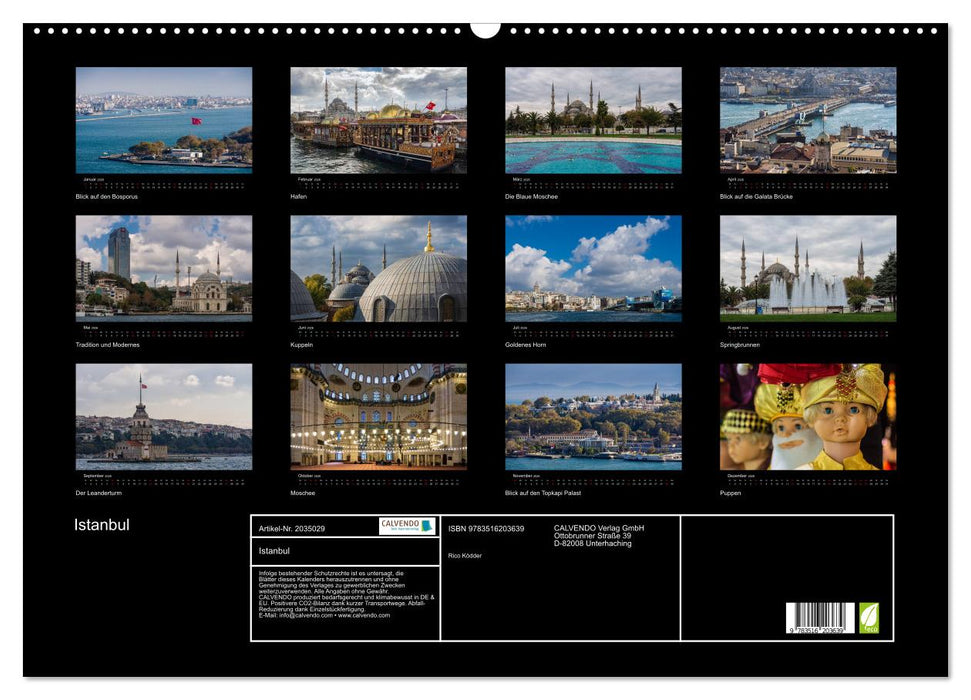Open the Blick auf den Bosporus photo
Image resolution: width=971 pixels, height=700 pixels.
click(x=164, y=120)
